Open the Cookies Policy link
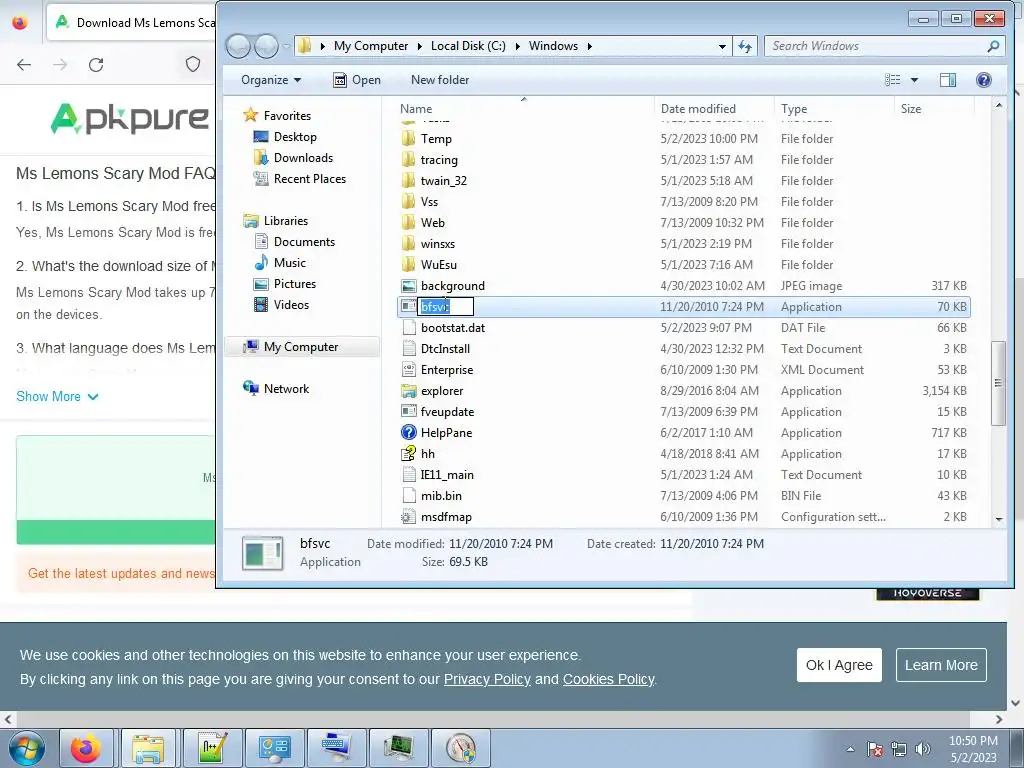Viewport: 1024px width, 768px height. click(609, 679)
